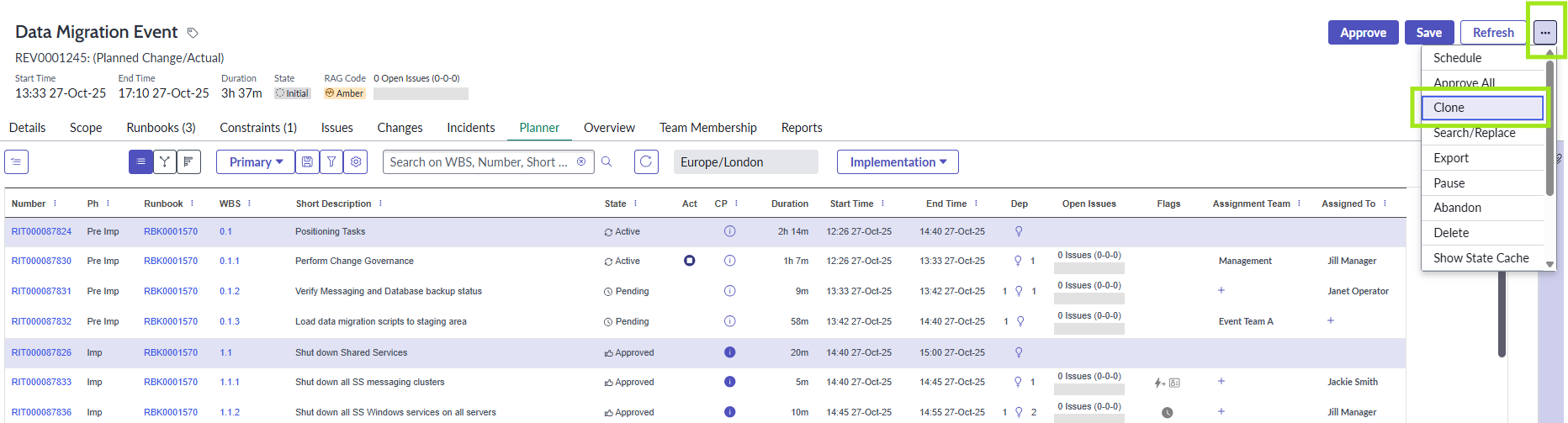The height and width of the screenshot is (423, 1568).
Task: Open the filter funnel icon in toolbar
Action: click(332, 161)
